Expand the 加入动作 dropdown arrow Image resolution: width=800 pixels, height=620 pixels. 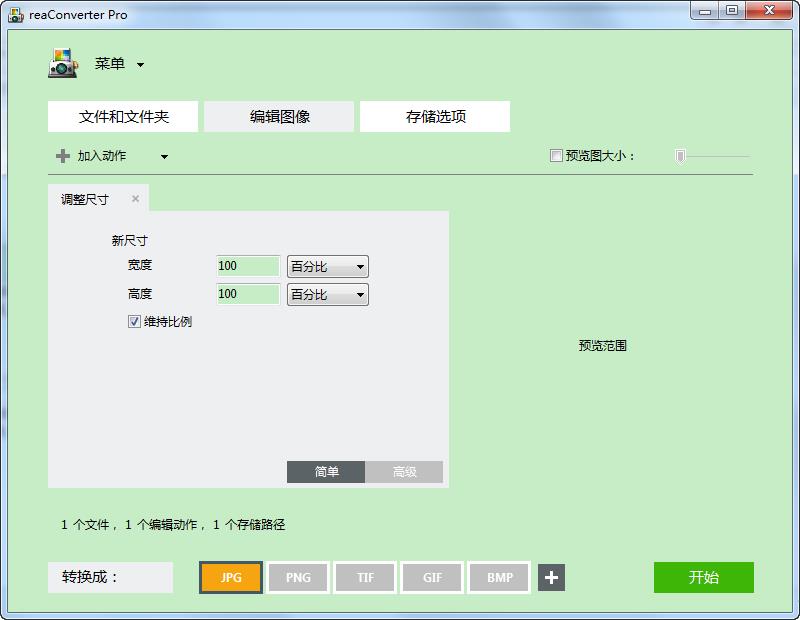click(x=164, y=157)
